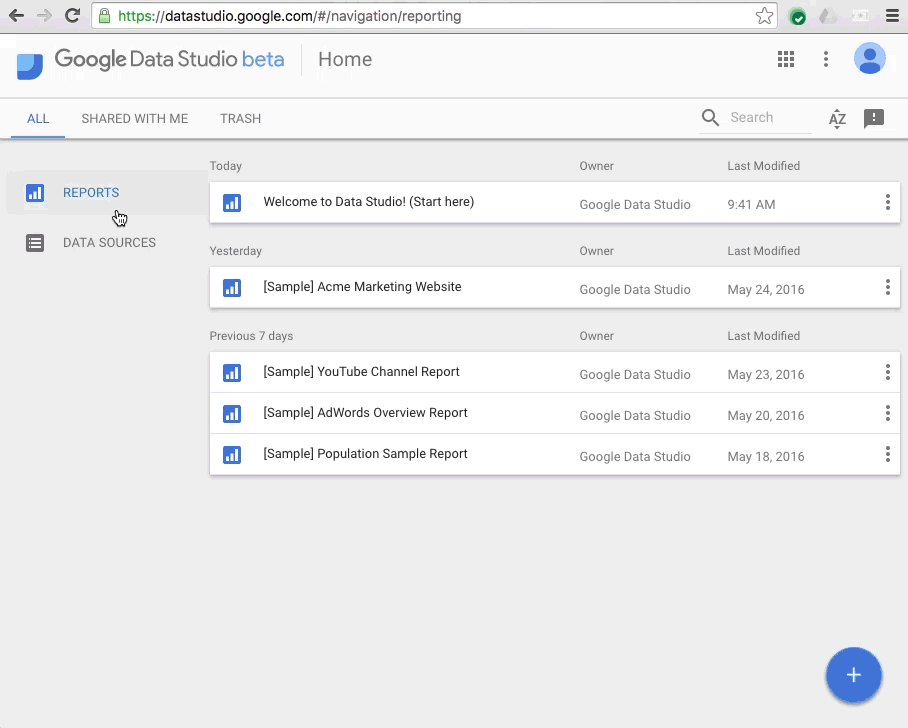This screenshot has height=728, width=908.
Task: View the site lock security icon
Action: [x=104, y=16]
